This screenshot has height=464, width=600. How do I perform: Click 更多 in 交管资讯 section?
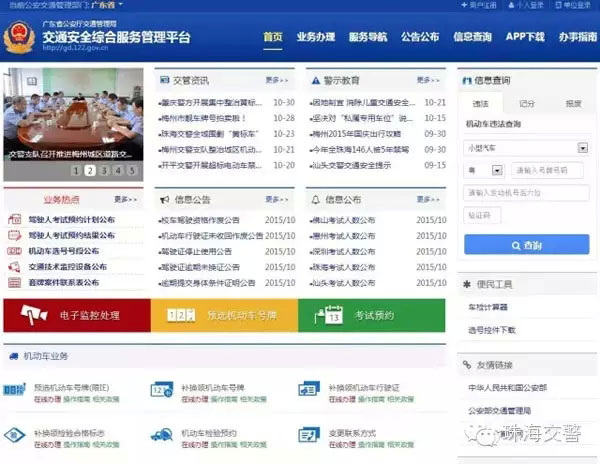277,80
